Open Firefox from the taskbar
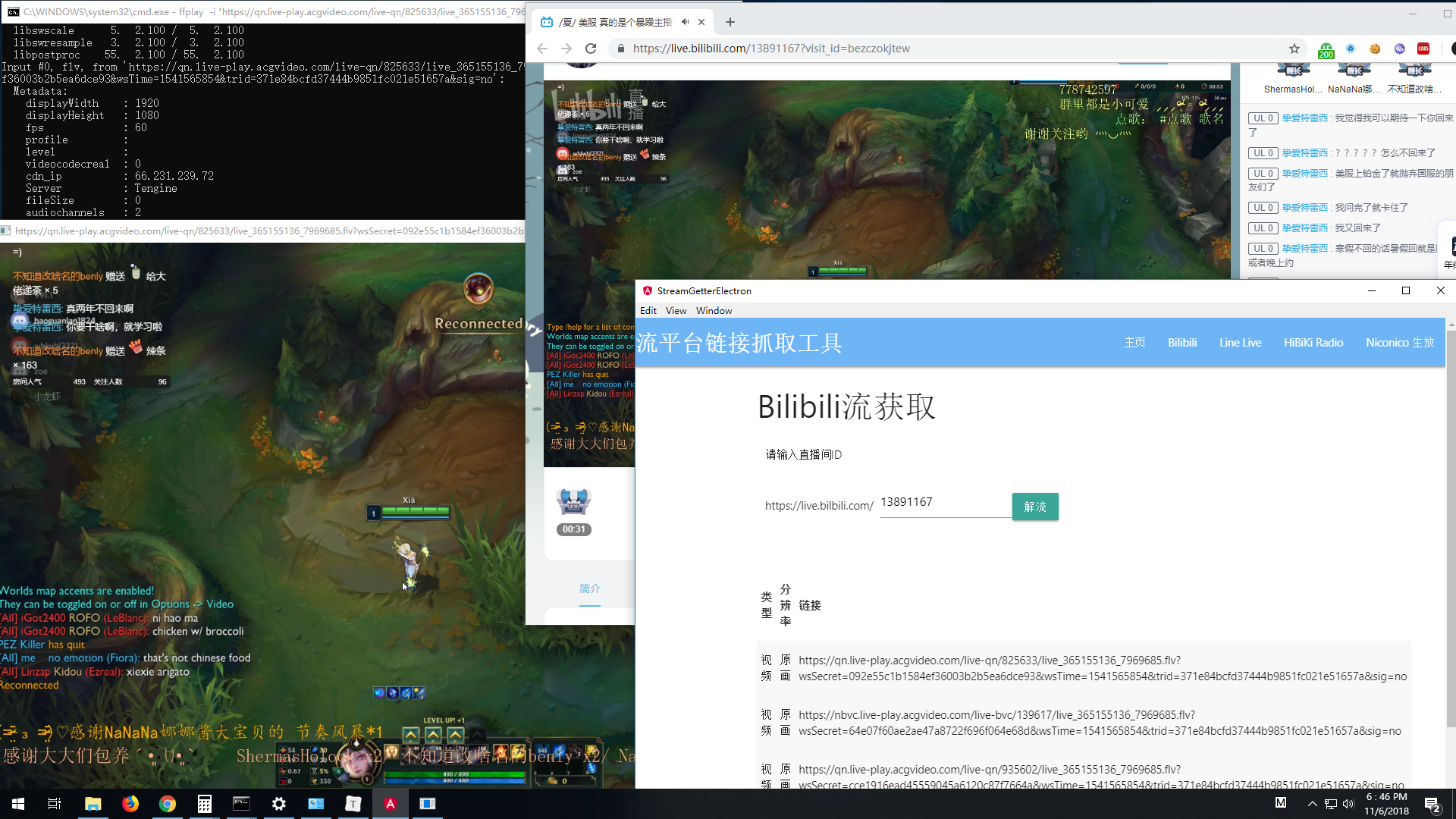1456x819 pixels. tap(130, 804)
